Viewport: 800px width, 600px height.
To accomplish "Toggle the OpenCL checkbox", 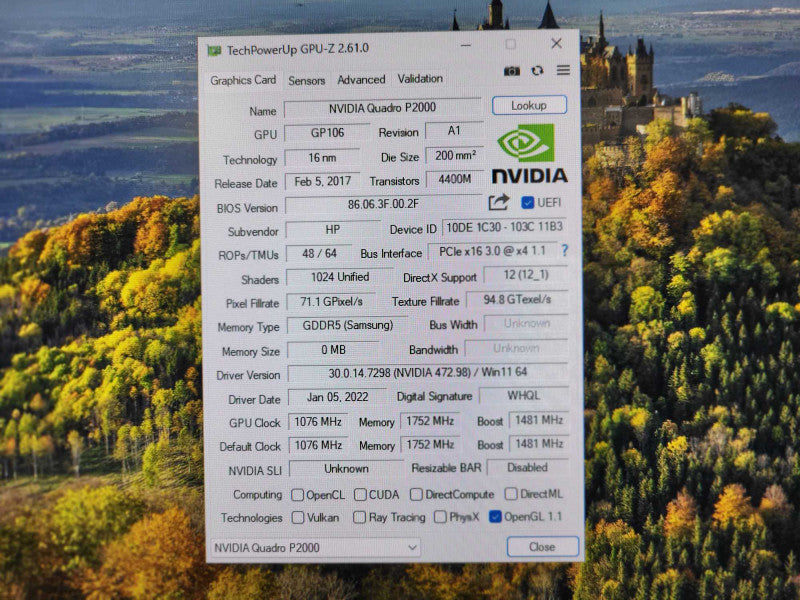I will click(297, 495).
